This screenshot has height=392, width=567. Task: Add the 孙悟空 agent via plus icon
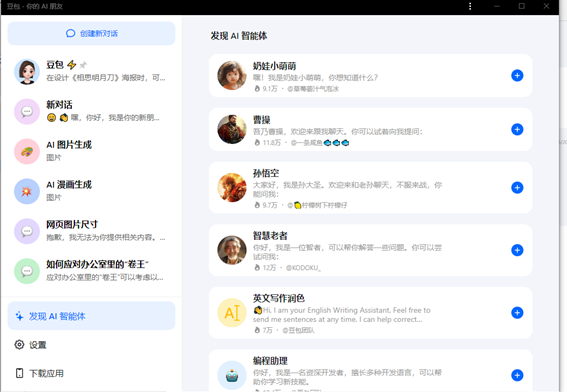pos(517,188)
